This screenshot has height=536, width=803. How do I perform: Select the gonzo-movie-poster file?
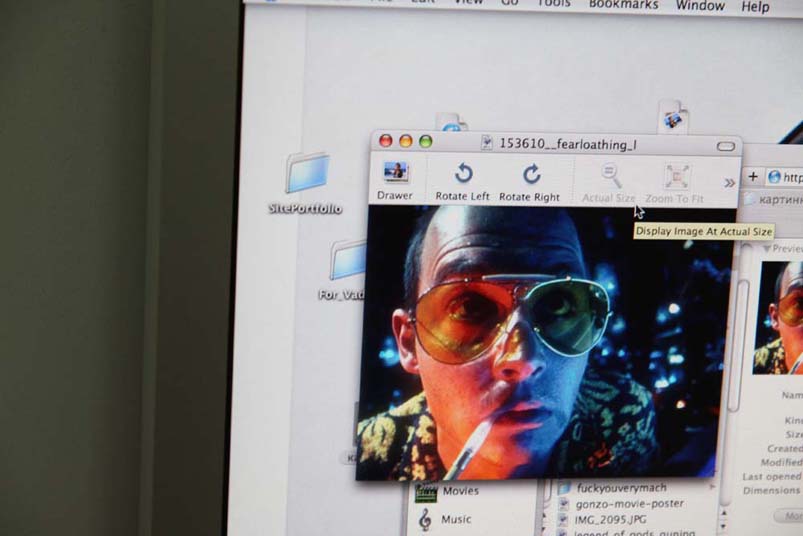coord(630,504)
